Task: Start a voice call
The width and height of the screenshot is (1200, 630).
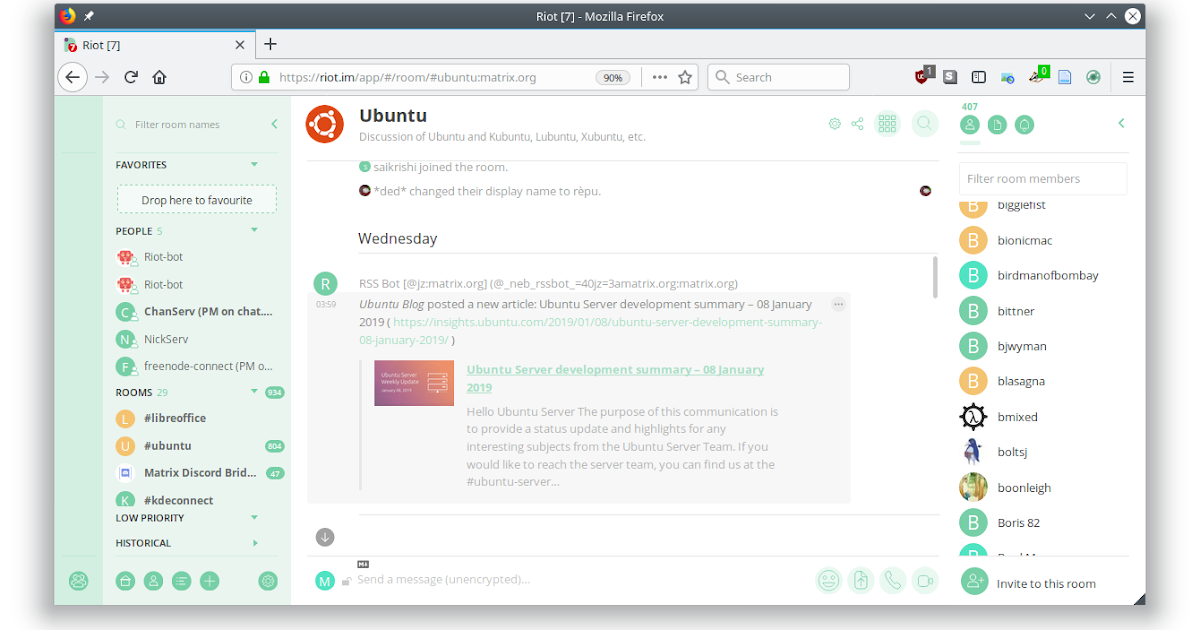Action: click(893, 580)
